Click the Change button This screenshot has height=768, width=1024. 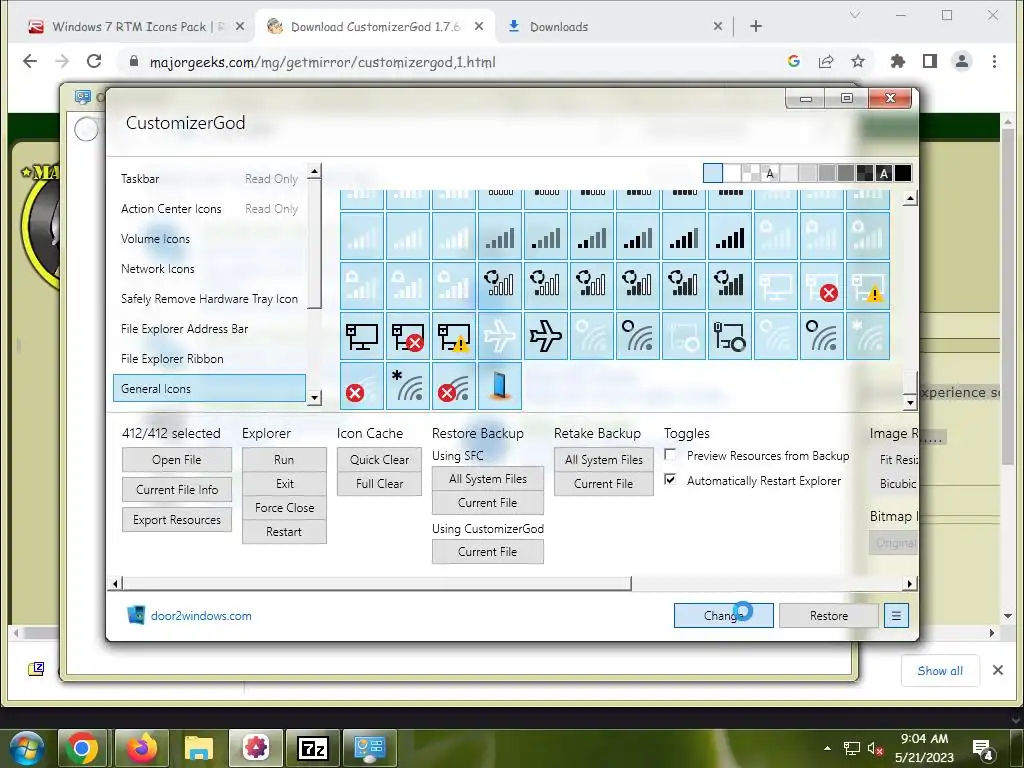pos(724,616)
